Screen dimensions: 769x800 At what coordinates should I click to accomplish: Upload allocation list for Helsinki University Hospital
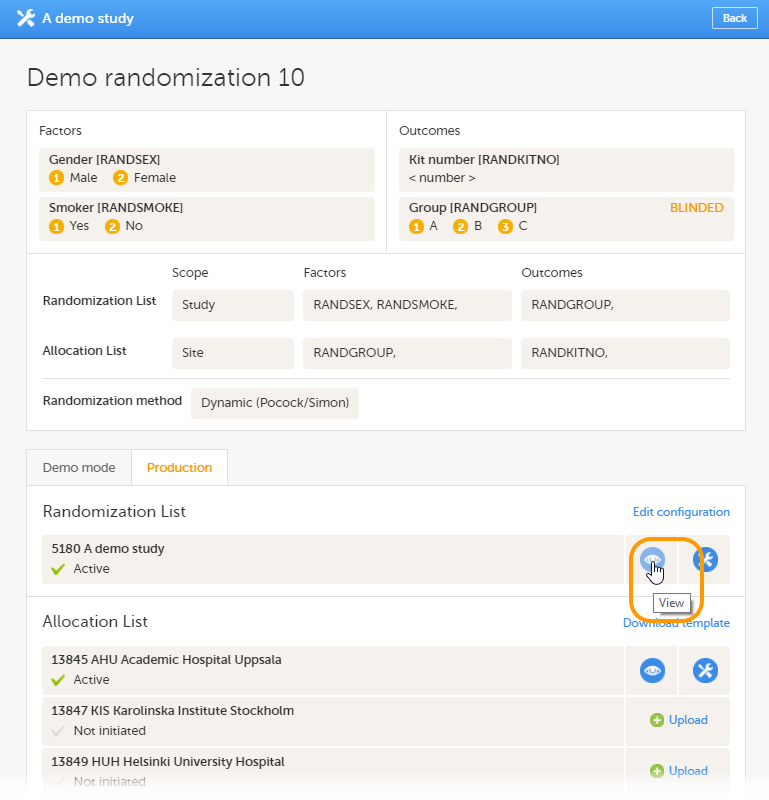point(688,771)
